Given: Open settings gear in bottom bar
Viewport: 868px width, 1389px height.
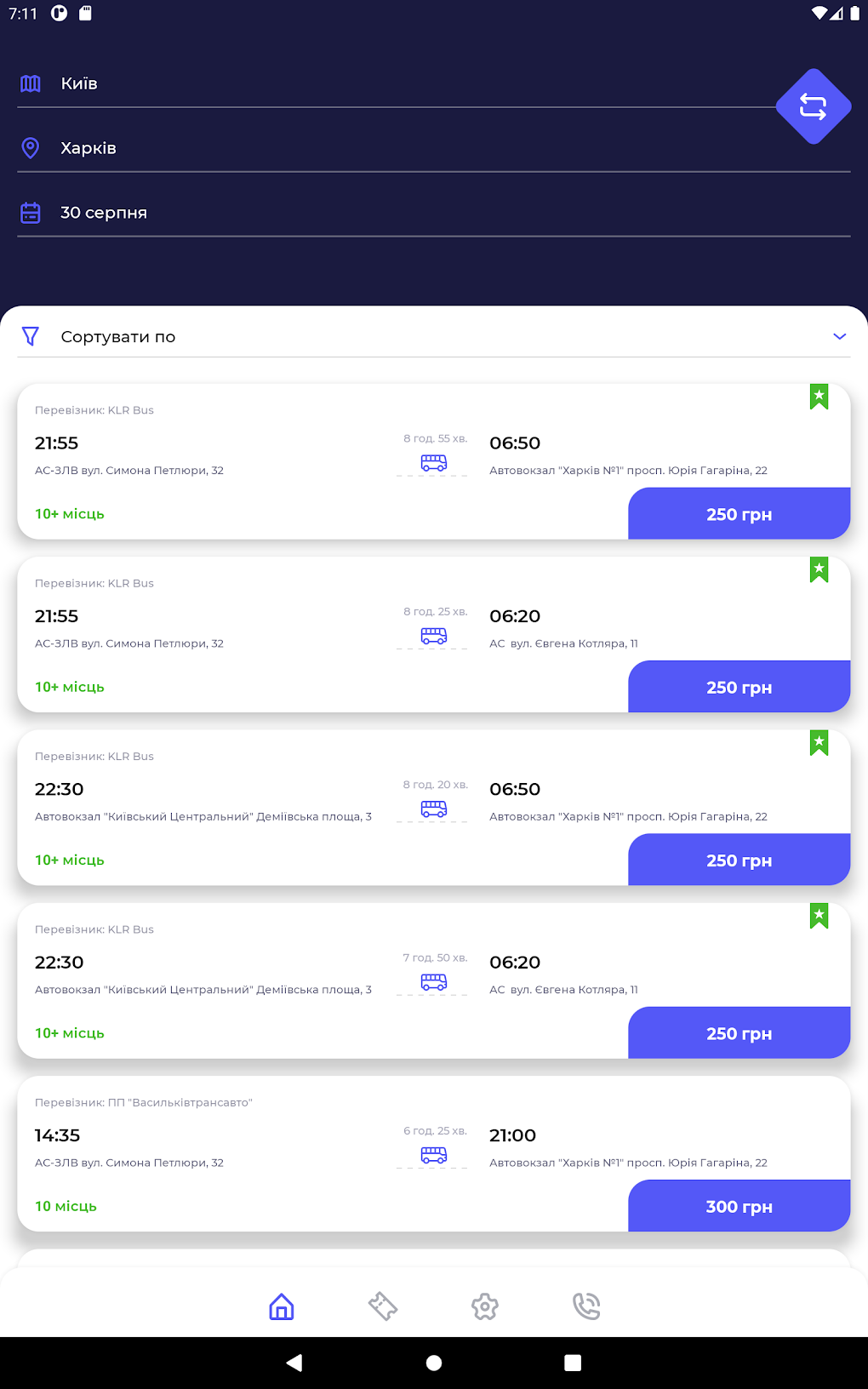Looking at the screenshot, I should [x=485, y=1306].
